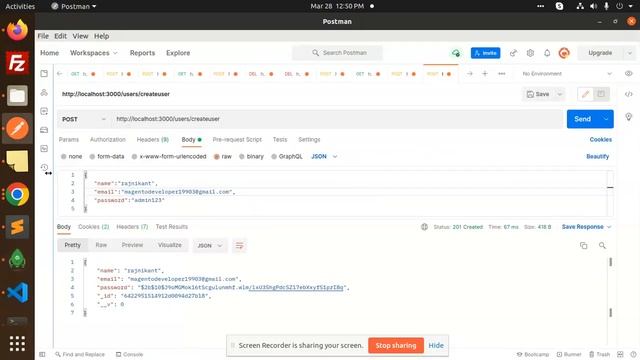The height and width of the screenshot is (360, 640).
Task: Expand the Save button arrow
Action: [560, 94]
